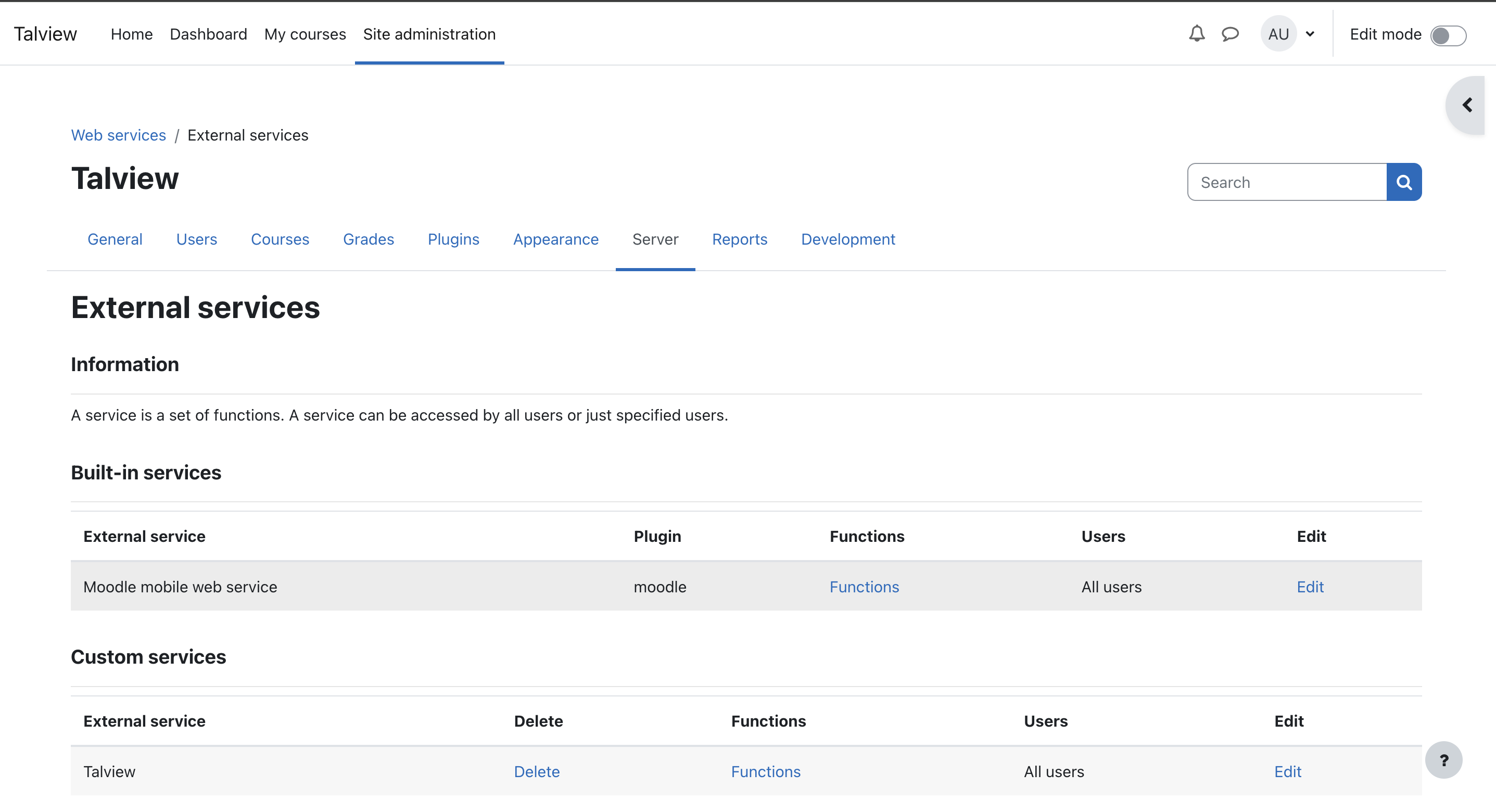The image size is (1496, 812).
Task: Edit the Talview custom service
Action: (1287, 771)
